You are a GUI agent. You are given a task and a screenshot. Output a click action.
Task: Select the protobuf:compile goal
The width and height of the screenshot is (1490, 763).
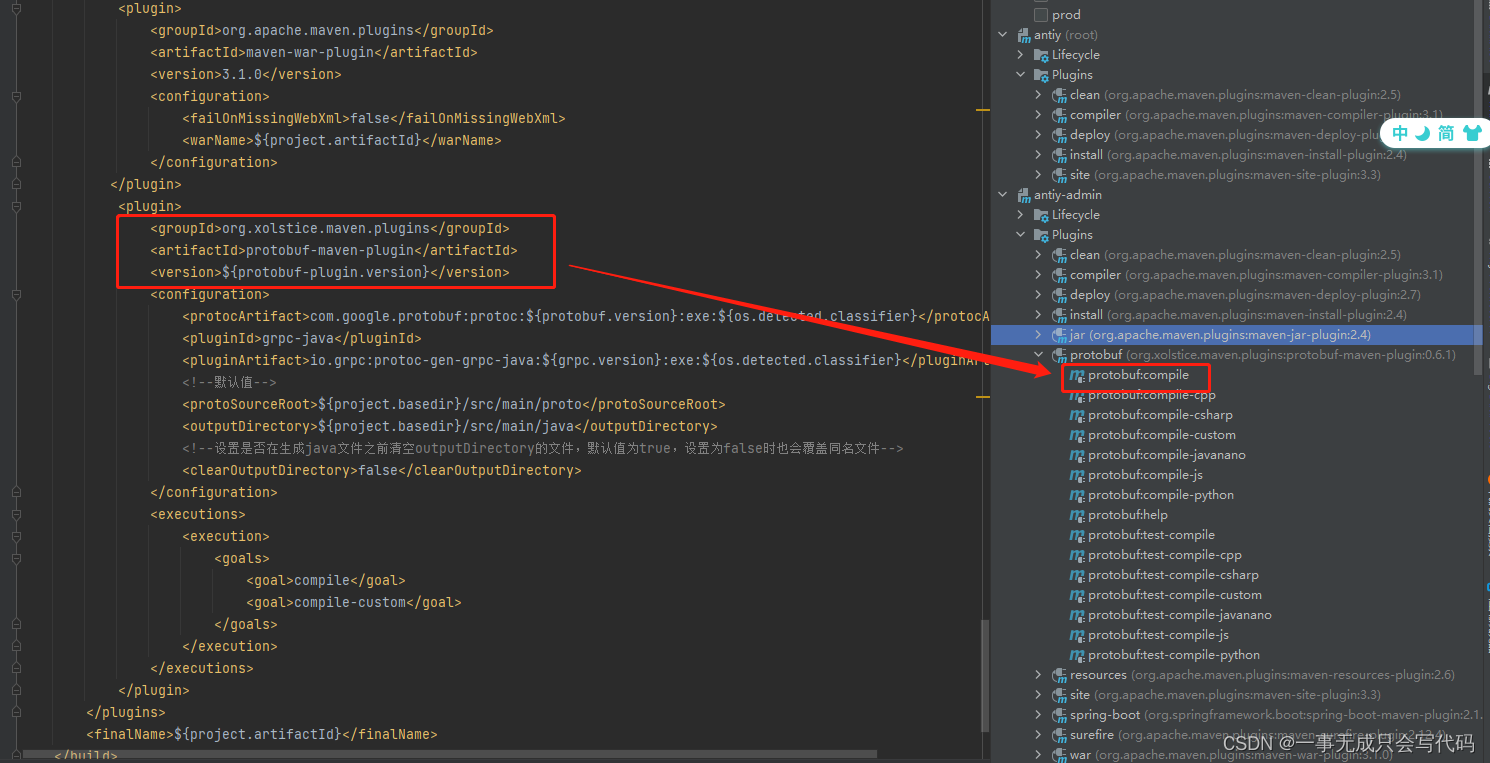coord(1138,375)
